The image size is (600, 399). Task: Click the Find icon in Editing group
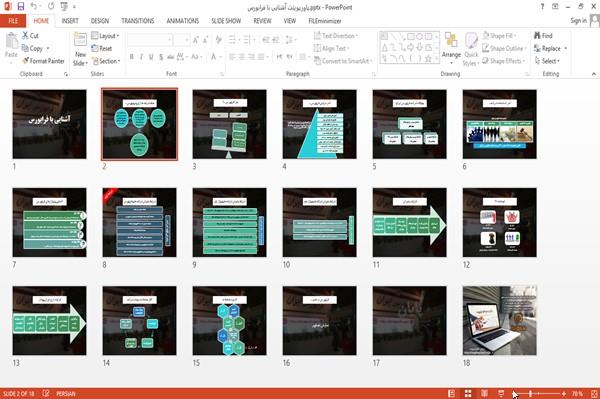pyautogui.click(x=537, y=36)
